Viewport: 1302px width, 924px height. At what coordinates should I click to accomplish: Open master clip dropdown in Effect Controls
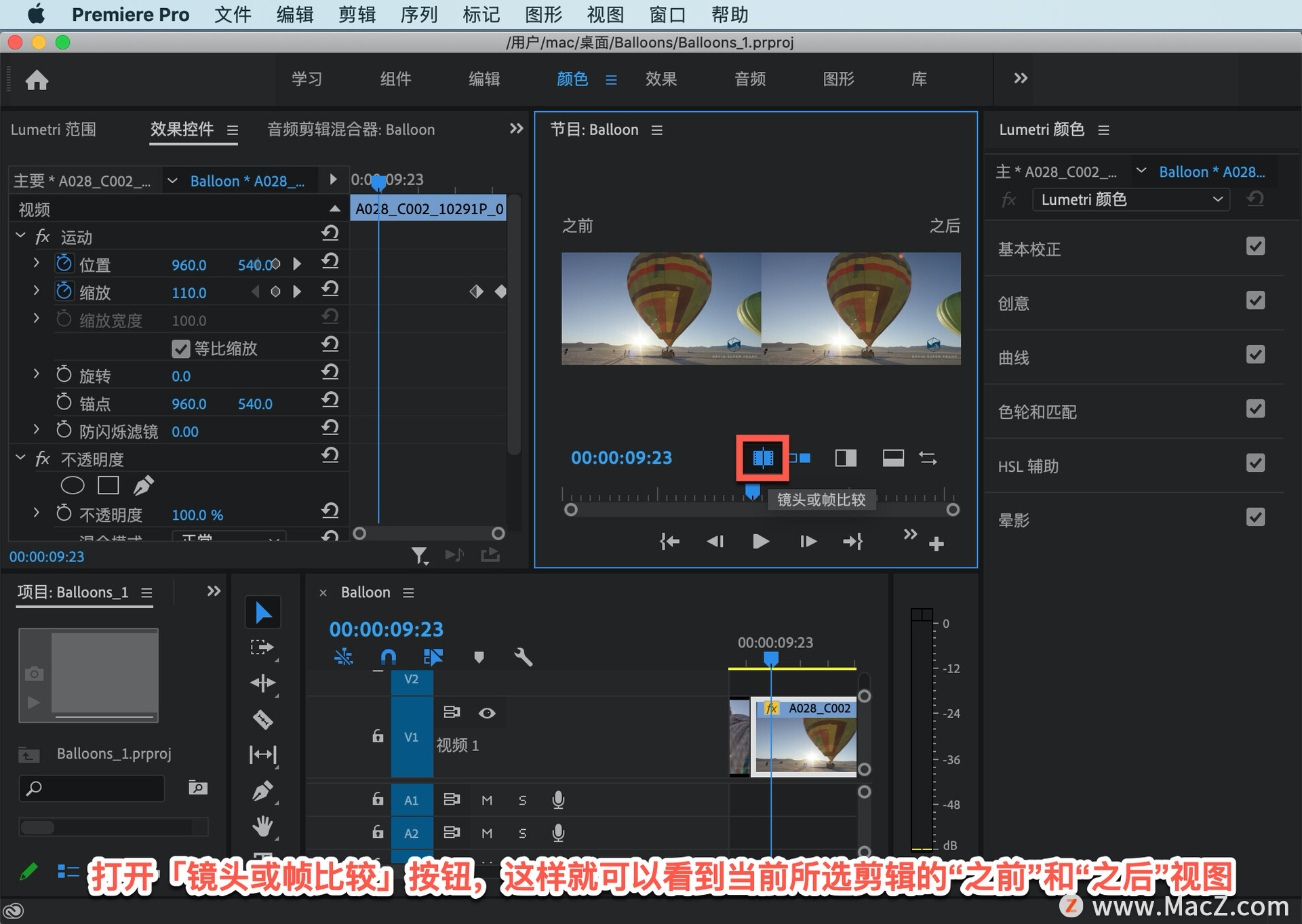click(x=172, y=180)
